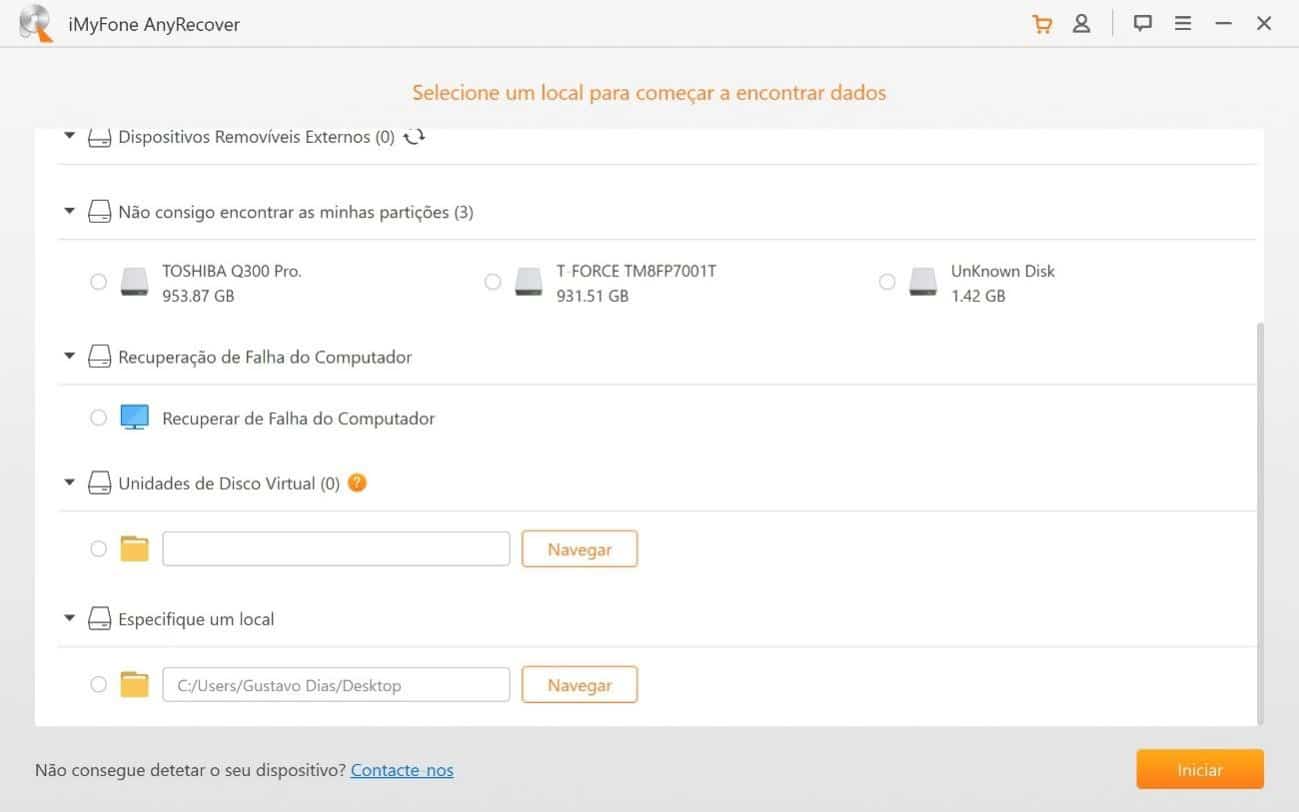Click Recuperação de Falha do Computador heading
Screen dimensions: 1299x812
265,357
